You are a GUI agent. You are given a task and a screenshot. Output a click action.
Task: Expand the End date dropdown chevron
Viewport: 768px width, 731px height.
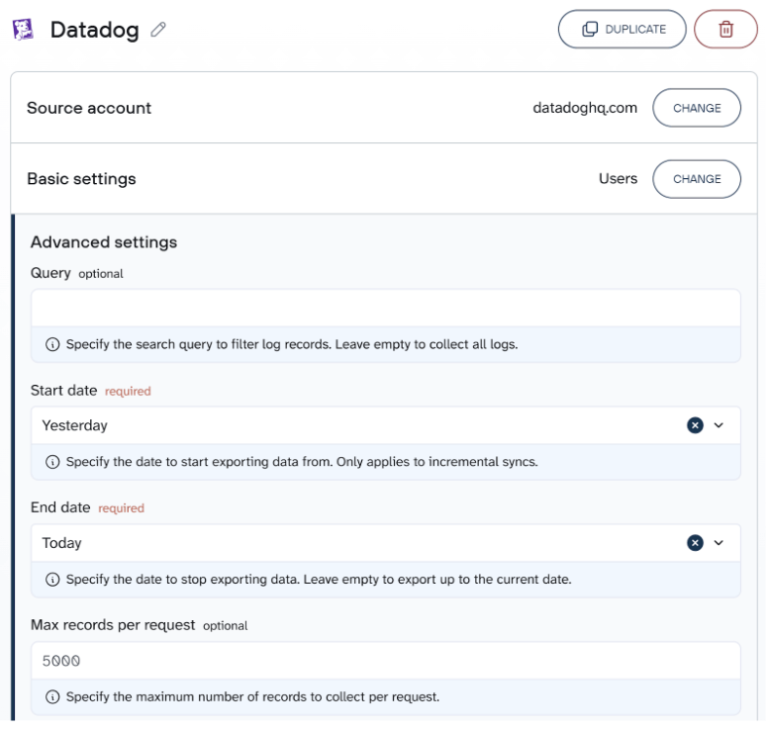(719, 543)
